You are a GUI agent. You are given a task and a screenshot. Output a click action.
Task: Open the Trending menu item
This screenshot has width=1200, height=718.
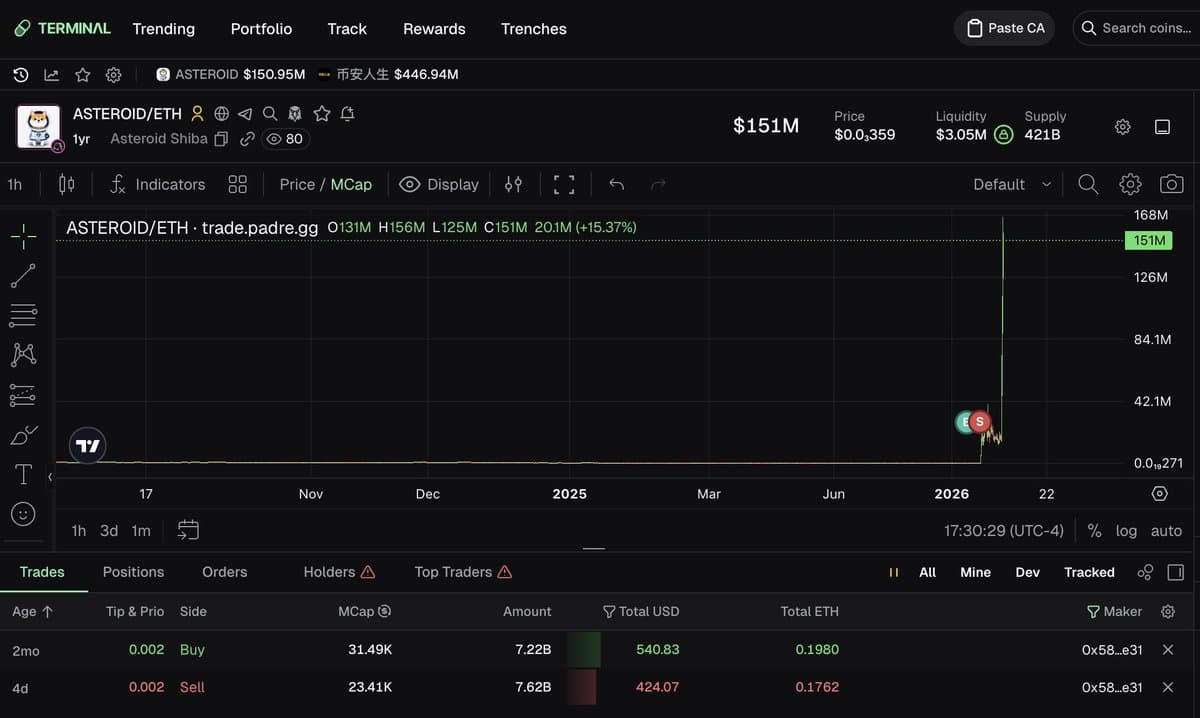(163, 29)
